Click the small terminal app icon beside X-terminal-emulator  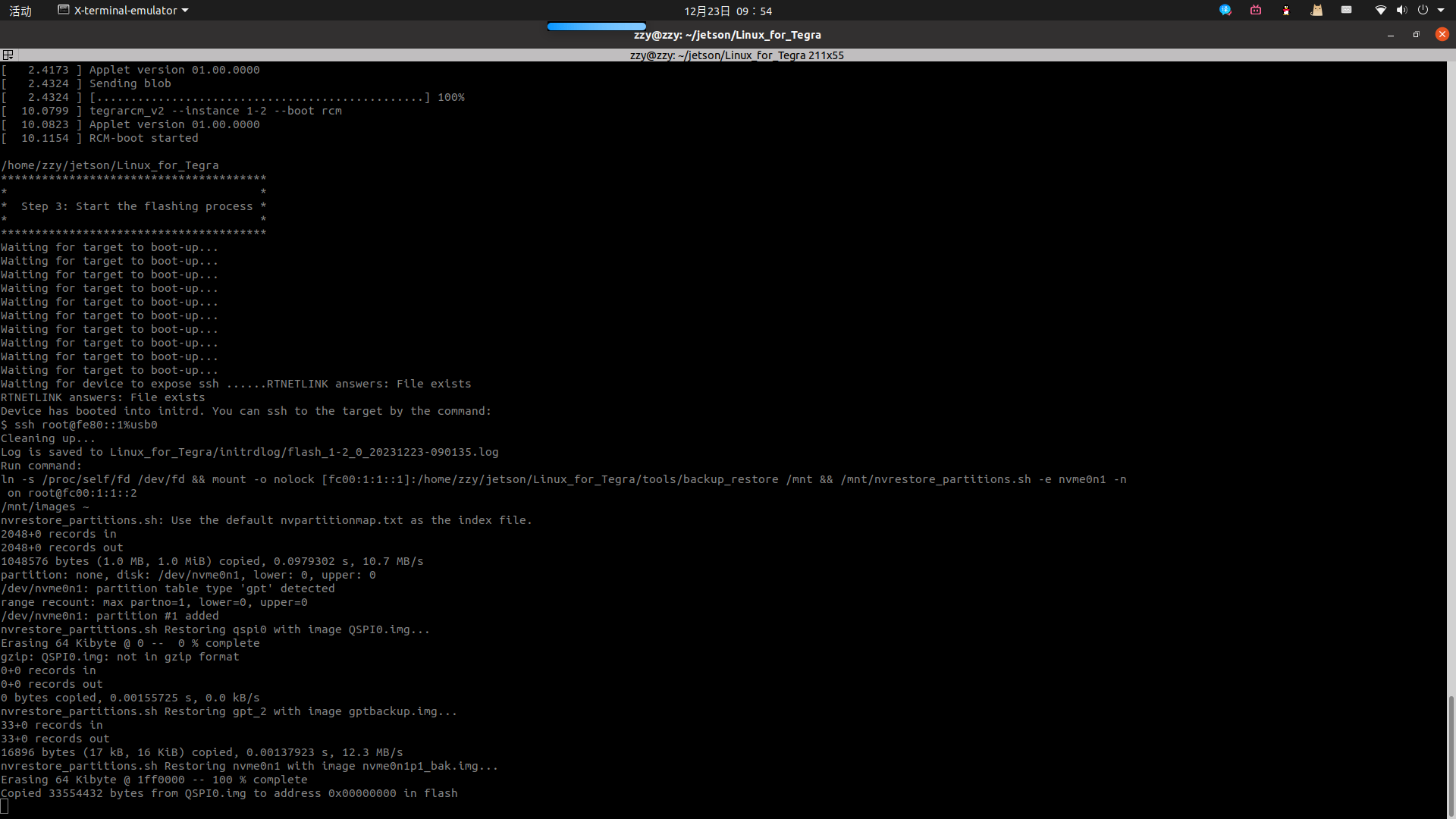click(x=61, y=10)
